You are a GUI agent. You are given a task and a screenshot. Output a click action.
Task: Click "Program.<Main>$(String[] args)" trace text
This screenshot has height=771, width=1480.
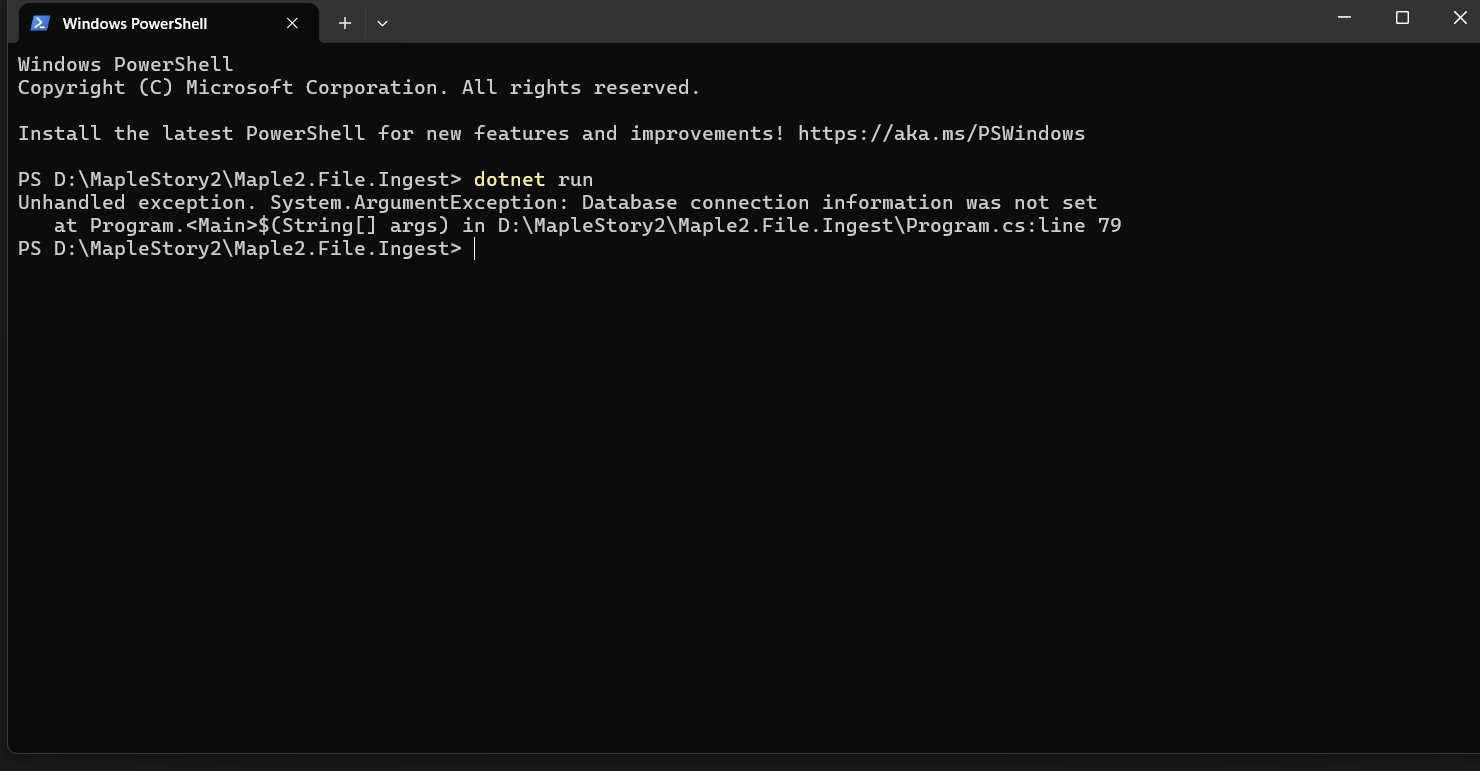tap(269, 226)
